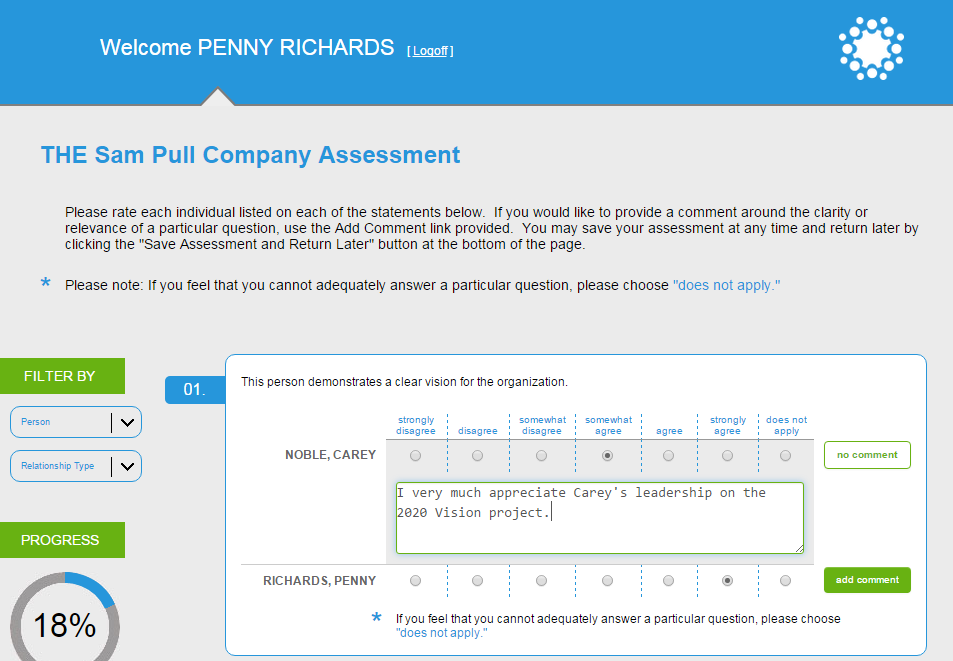Click the PROGRESS tab label

(x=60, y=540)
